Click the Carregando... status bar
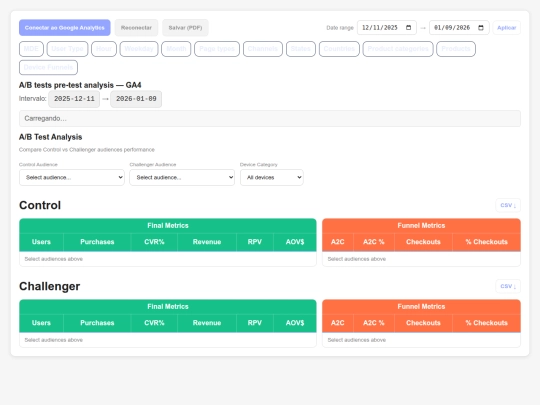 [270, 118]
